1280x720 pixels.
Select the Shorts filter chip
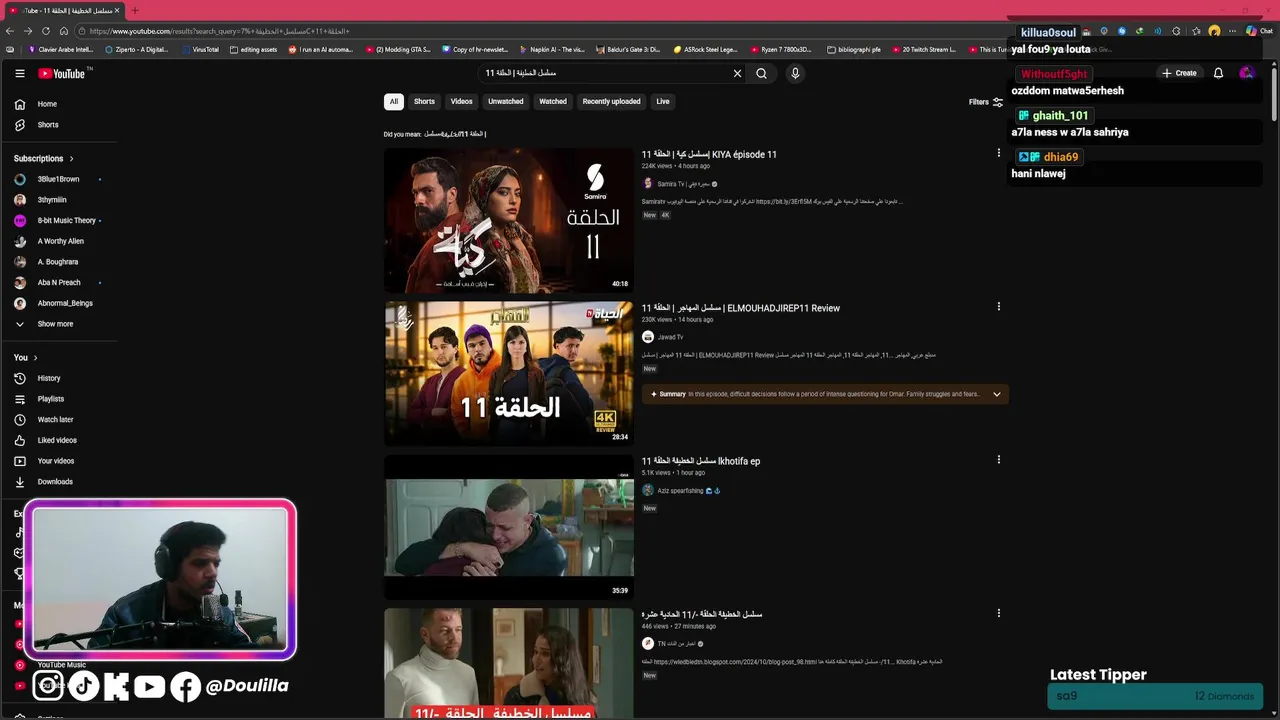[x=425, y=101]
